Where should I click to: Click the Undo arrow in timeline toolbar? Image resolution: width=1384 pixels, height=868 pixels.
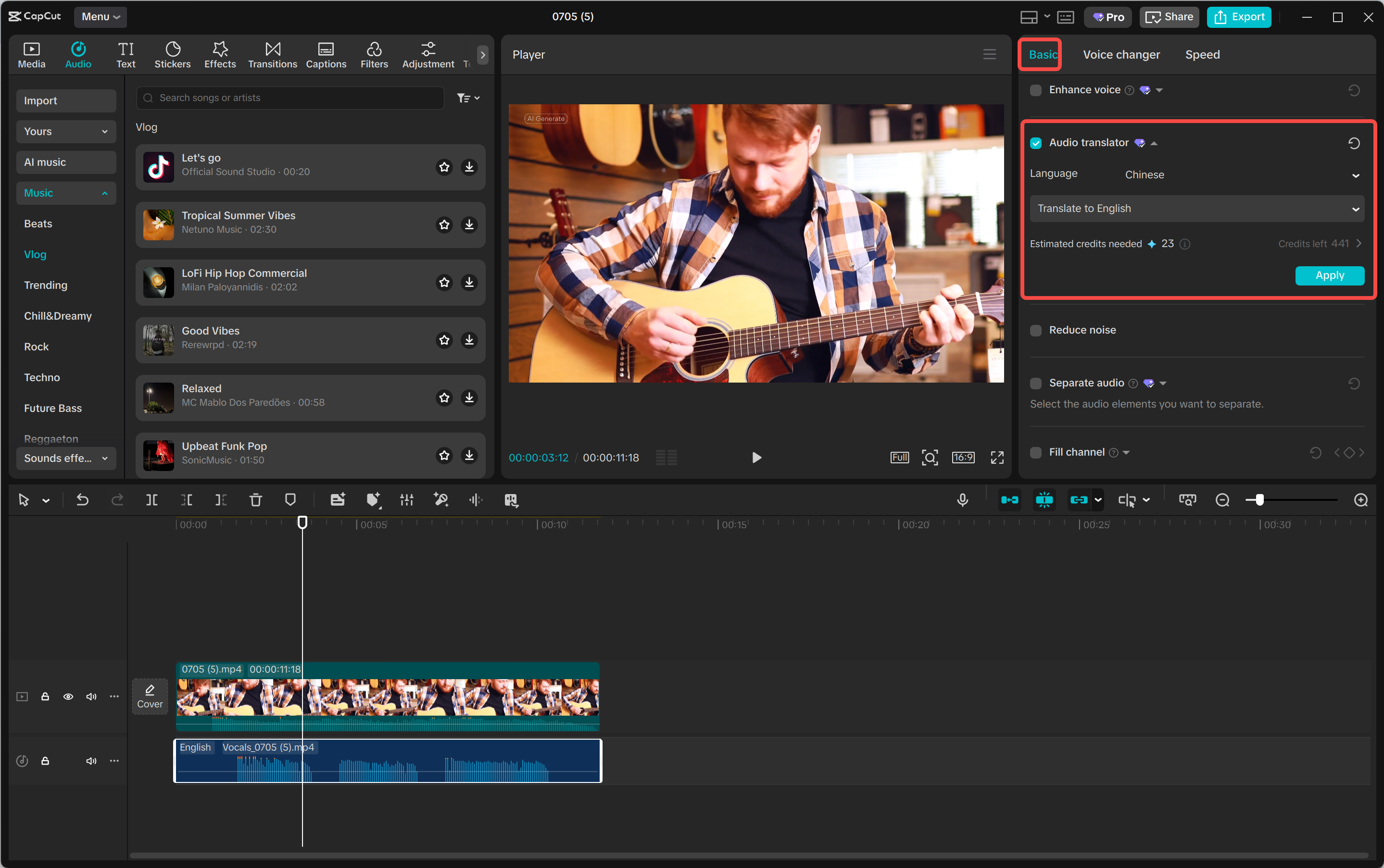coord(83,500)
